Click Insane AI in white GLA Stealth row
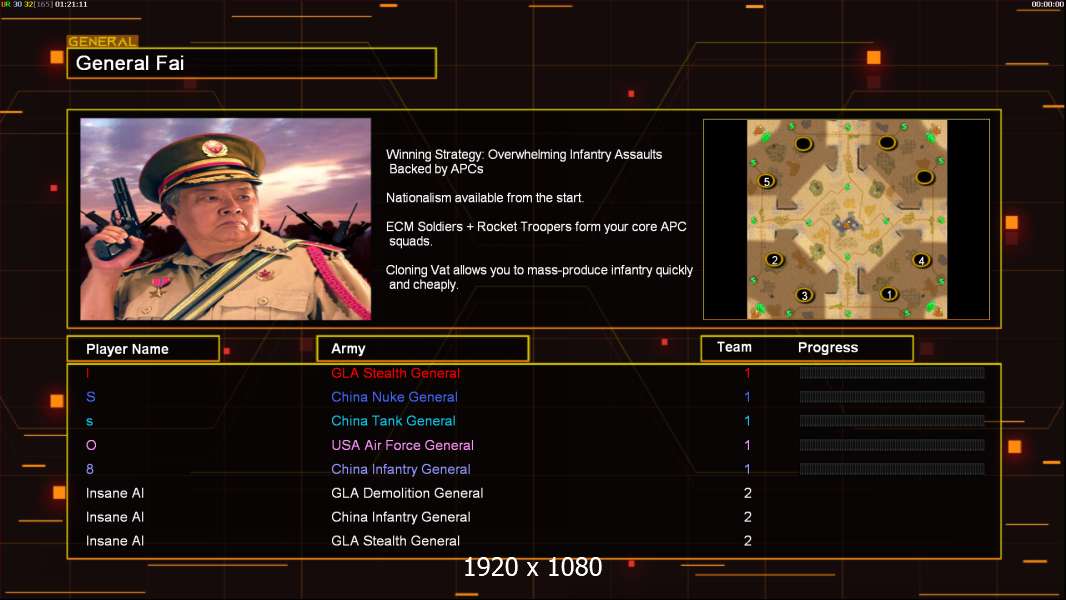1066x600 pixels. pyautogui.click(x=114, y=541)
